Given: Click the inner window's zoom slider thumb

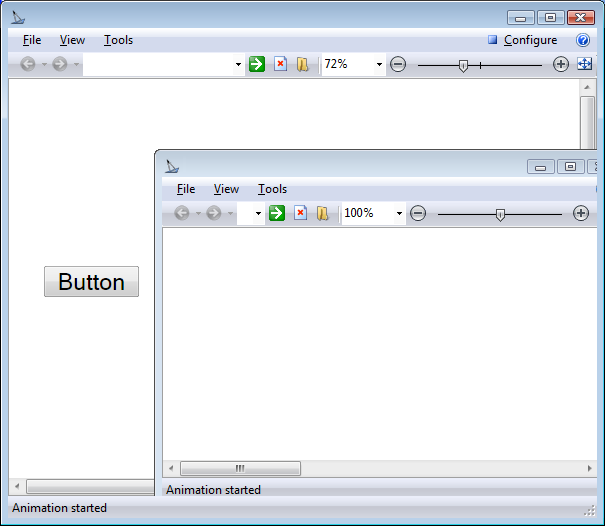Looking at the screenshot, I should pos(500,215).
